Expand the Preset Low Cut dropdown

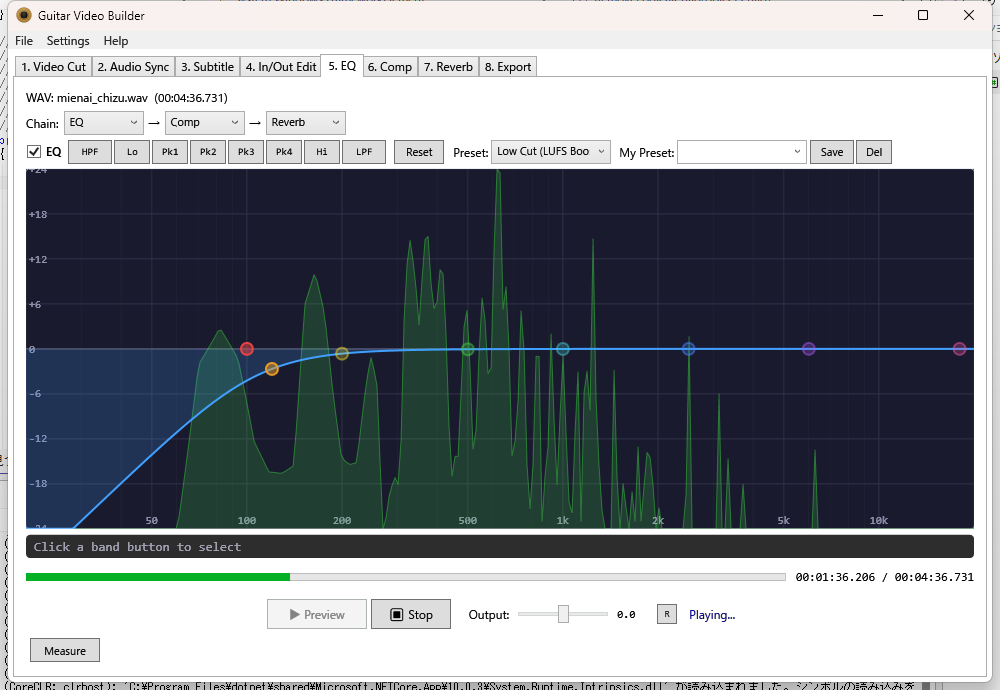(551, 152)
